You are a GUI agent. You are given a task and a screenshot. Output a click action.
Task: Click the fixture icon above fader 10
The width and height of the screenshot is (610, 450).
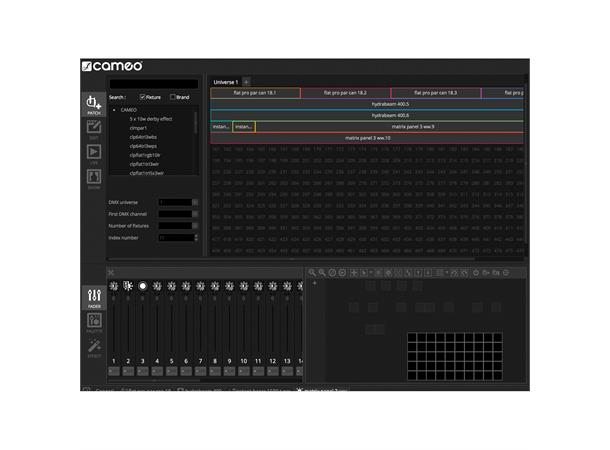coord(244,286)
